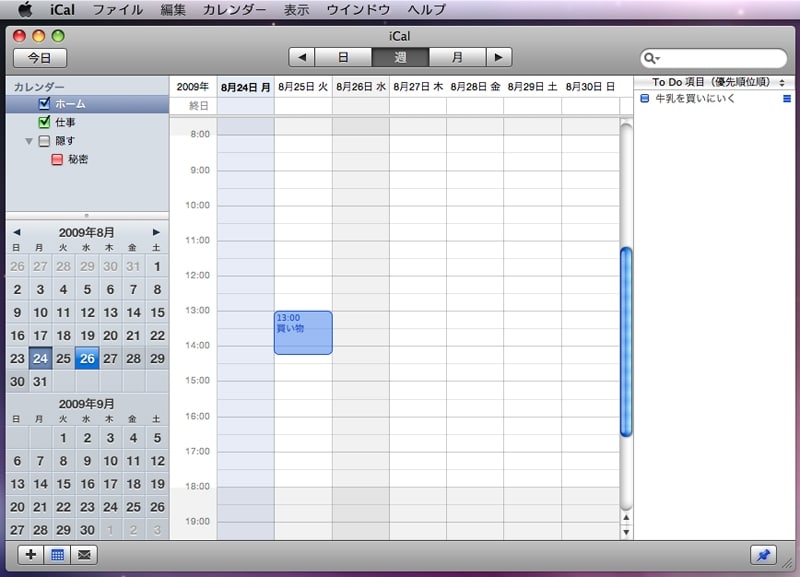
Task: Open To Do 項目 sort order dropdown
Action: pyautogui.click(x=782, y=82)
